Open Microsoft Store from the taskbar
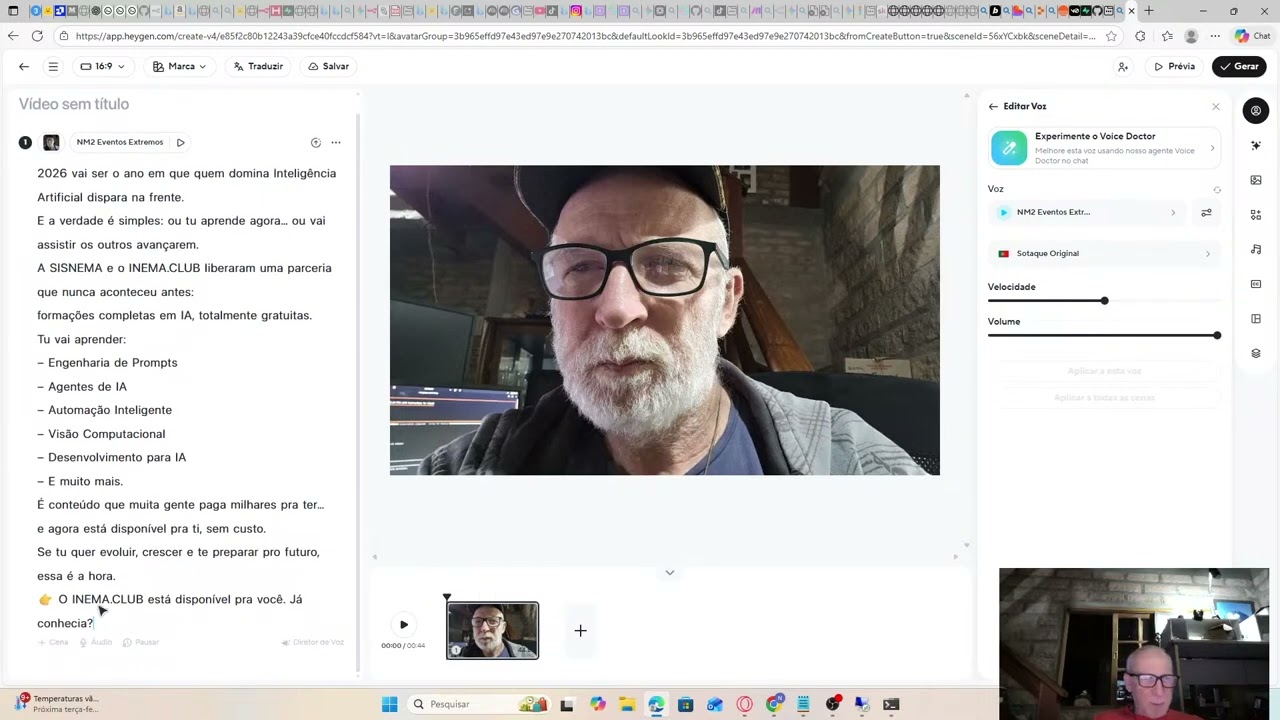This screenshot has width=1280, height=720. [685, 704]
